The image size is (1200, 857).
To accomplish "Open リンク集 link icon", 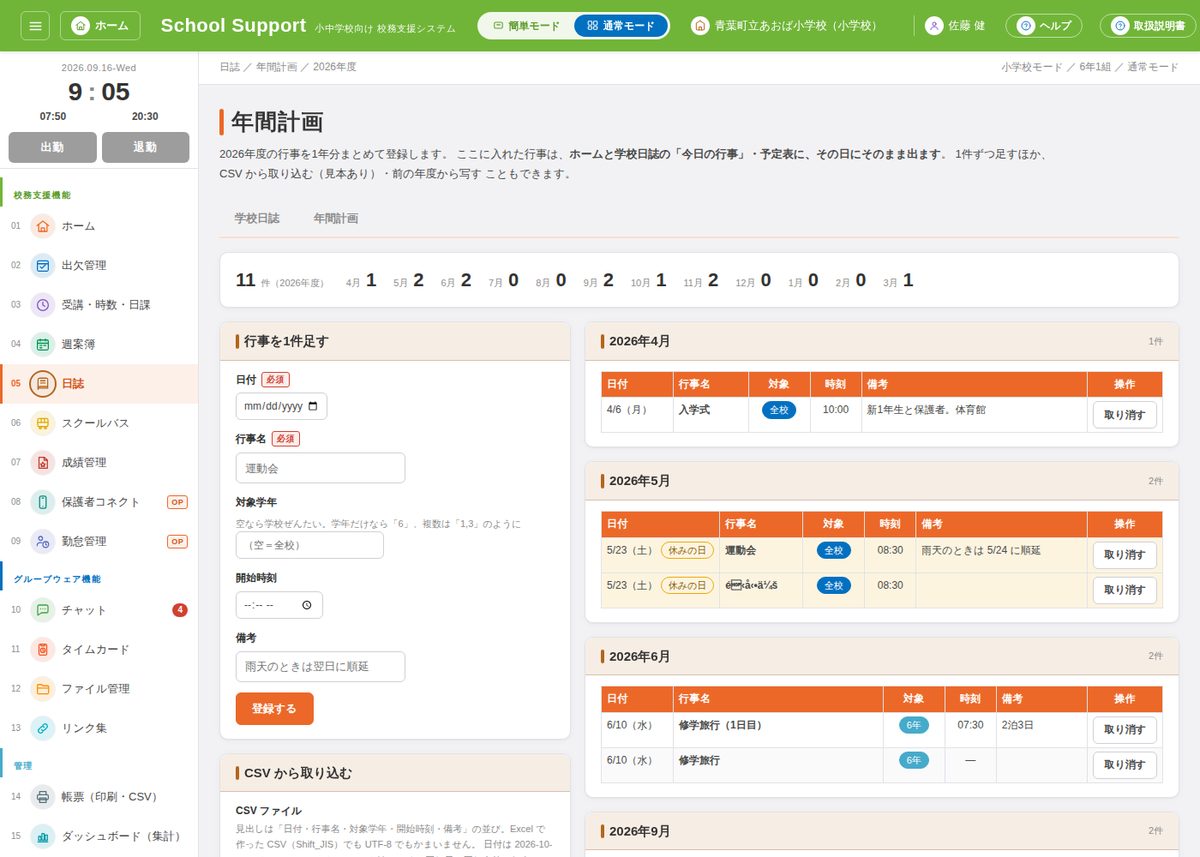I will pos(42,728).
